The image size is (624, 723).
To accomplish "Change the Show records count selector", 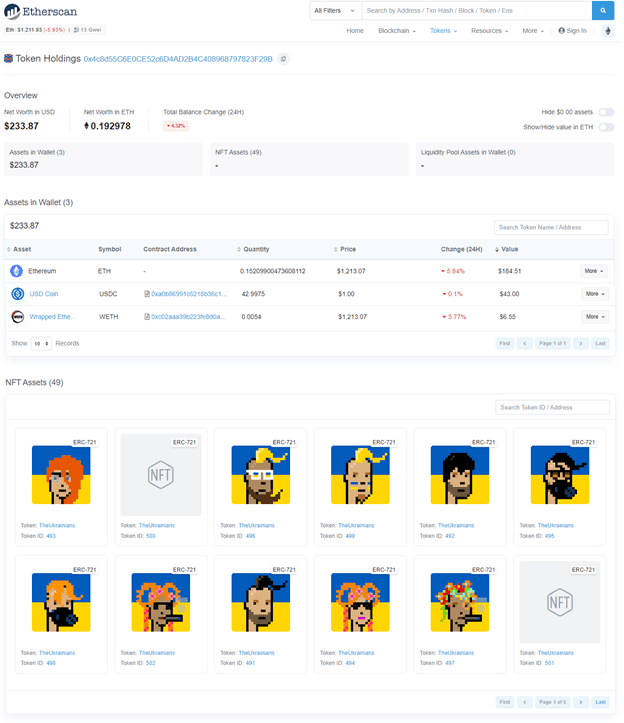I will [x=42, y=345].
